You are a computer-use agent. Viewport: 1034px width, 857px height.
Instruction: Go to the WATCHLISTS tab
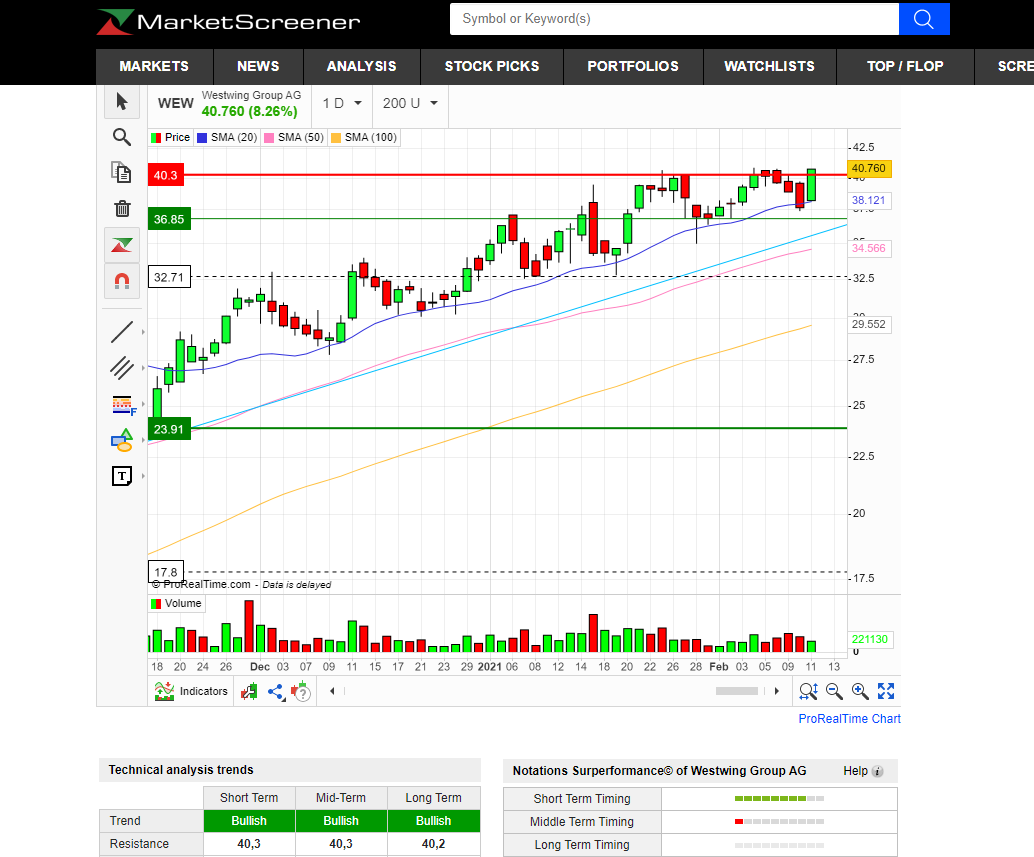[x=769, y=66]
